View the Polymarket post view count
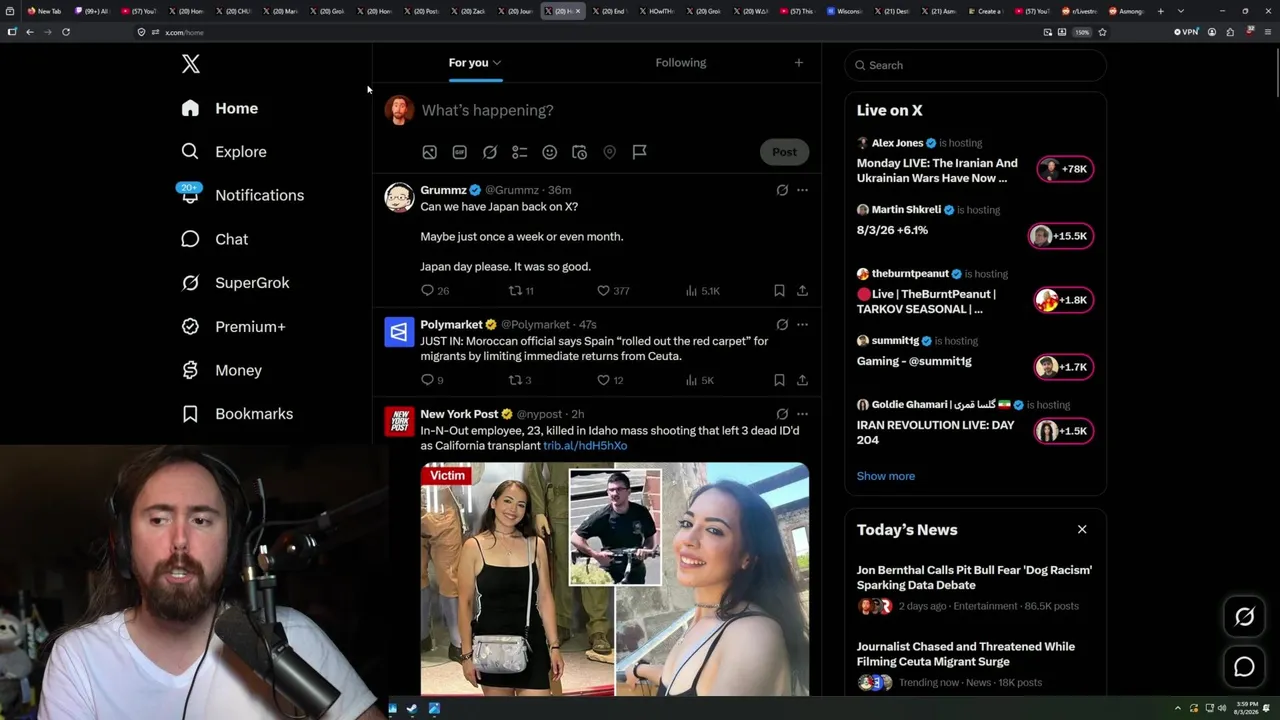Screen dimensions: 1280x720 (x=700, y=380)
